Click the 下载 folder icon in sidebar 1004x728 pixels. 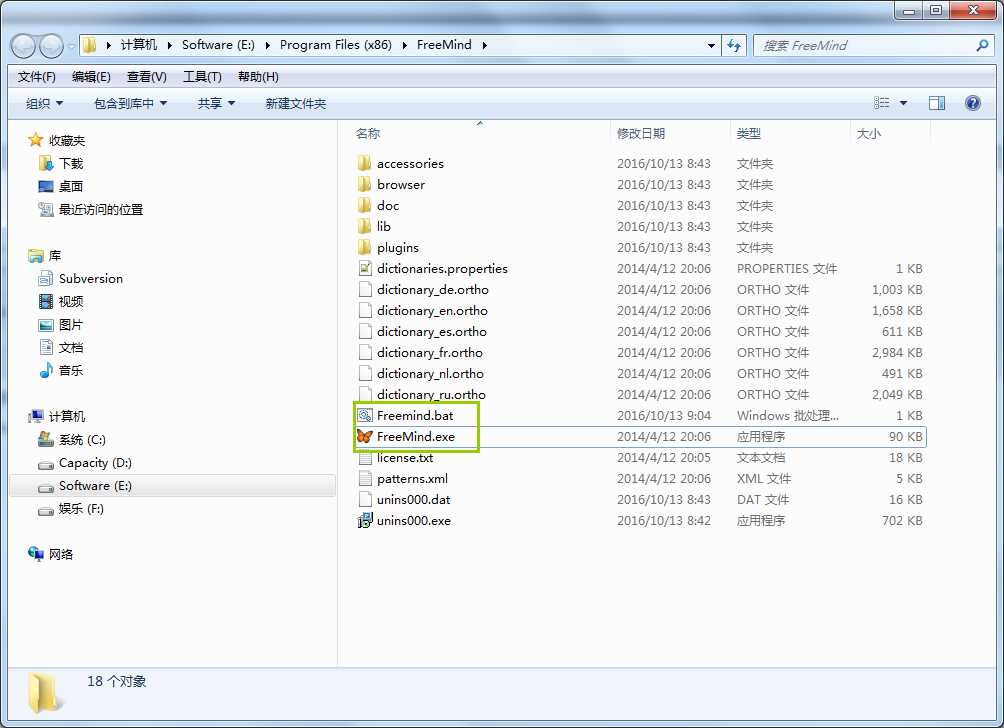45,163
